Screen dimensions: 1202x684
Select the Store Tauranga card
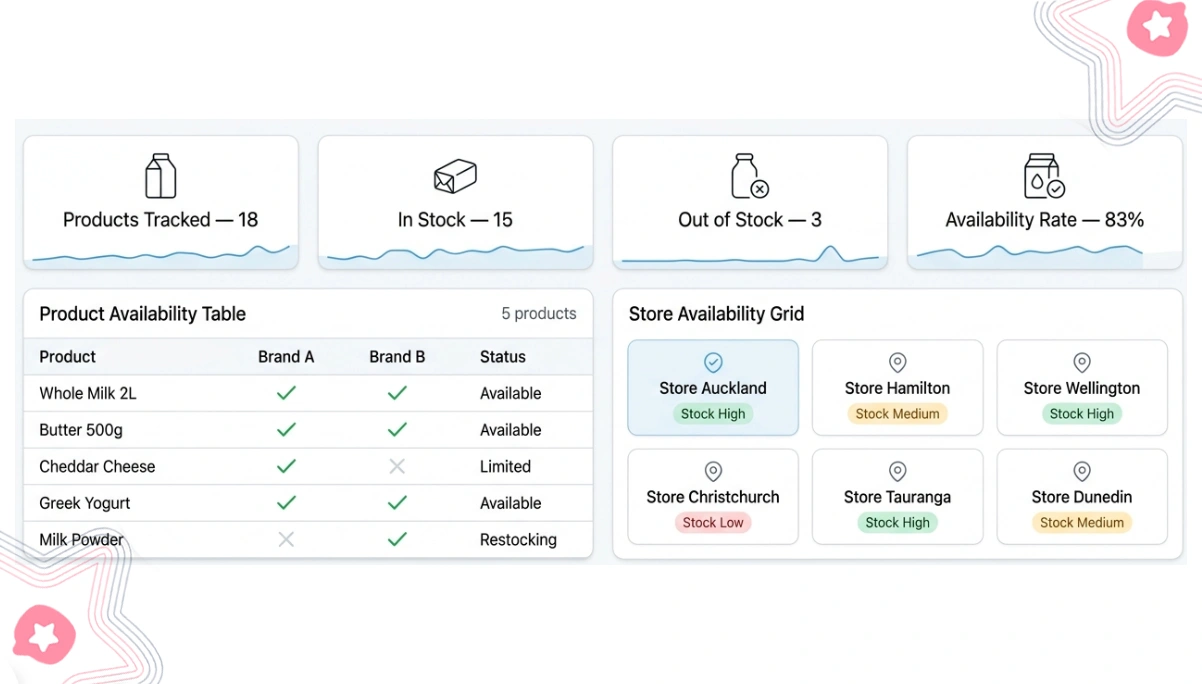coord(897,496)
